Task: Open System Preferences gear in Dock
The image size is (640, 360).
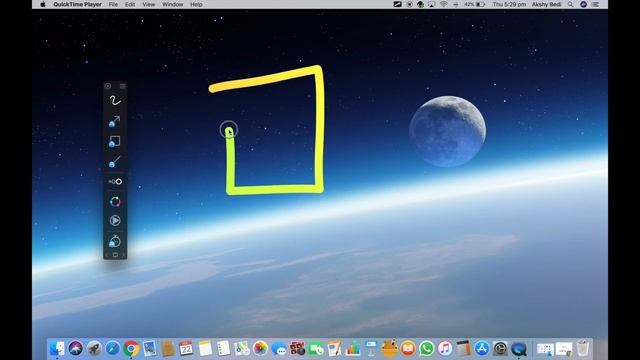Action: coord(500,349)
